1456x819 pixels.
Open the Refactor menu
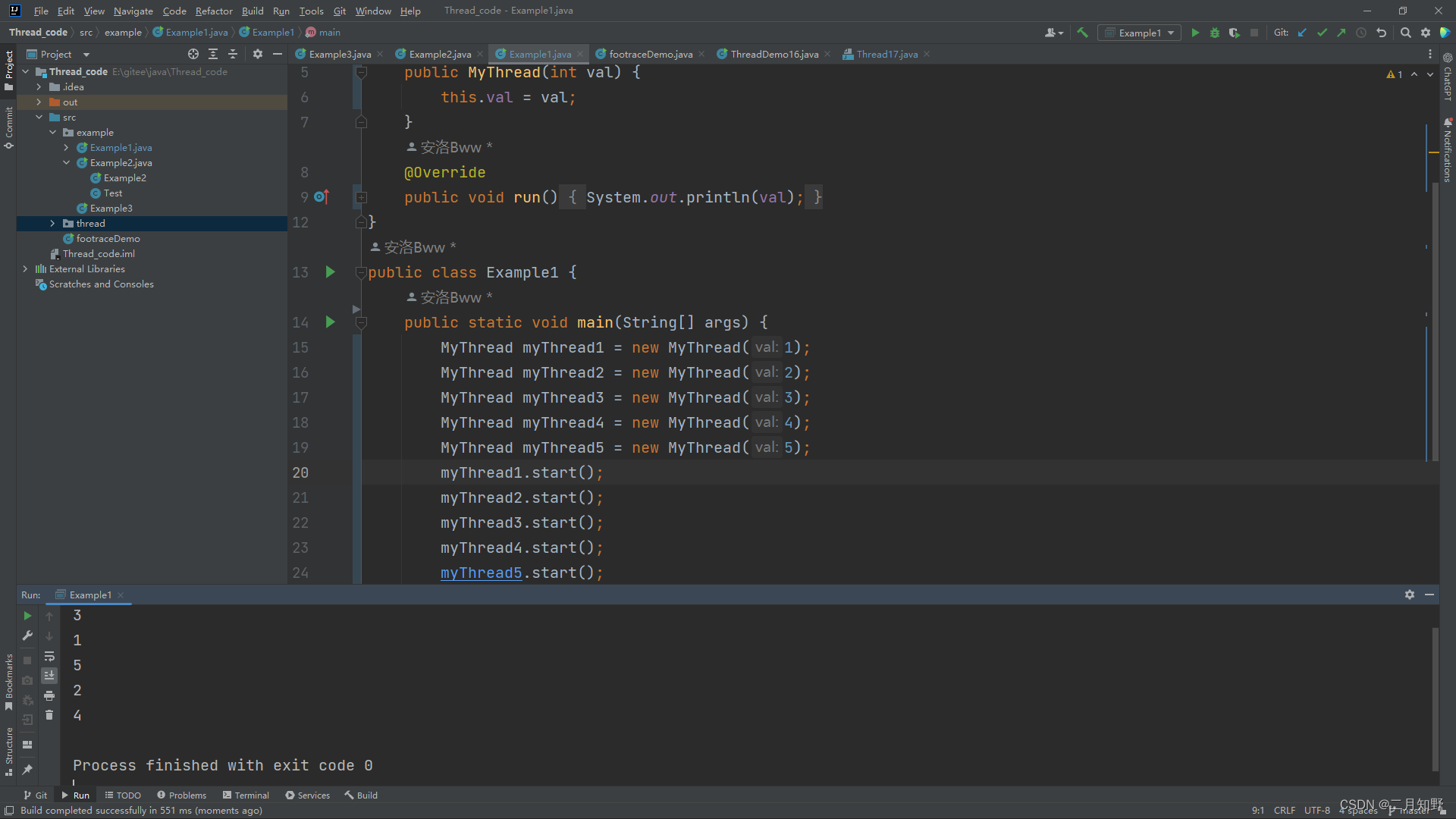214,11
